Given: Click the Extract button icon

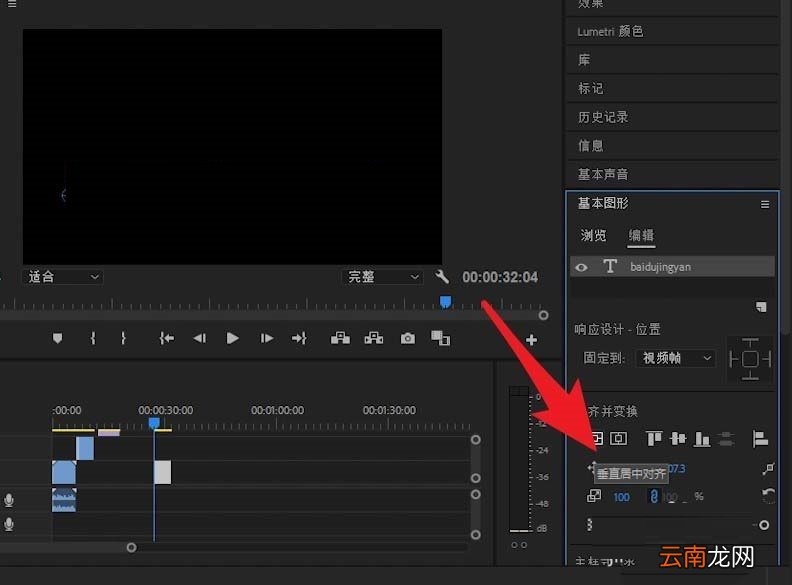Looking at the screenshot, I should click(374, 338).
